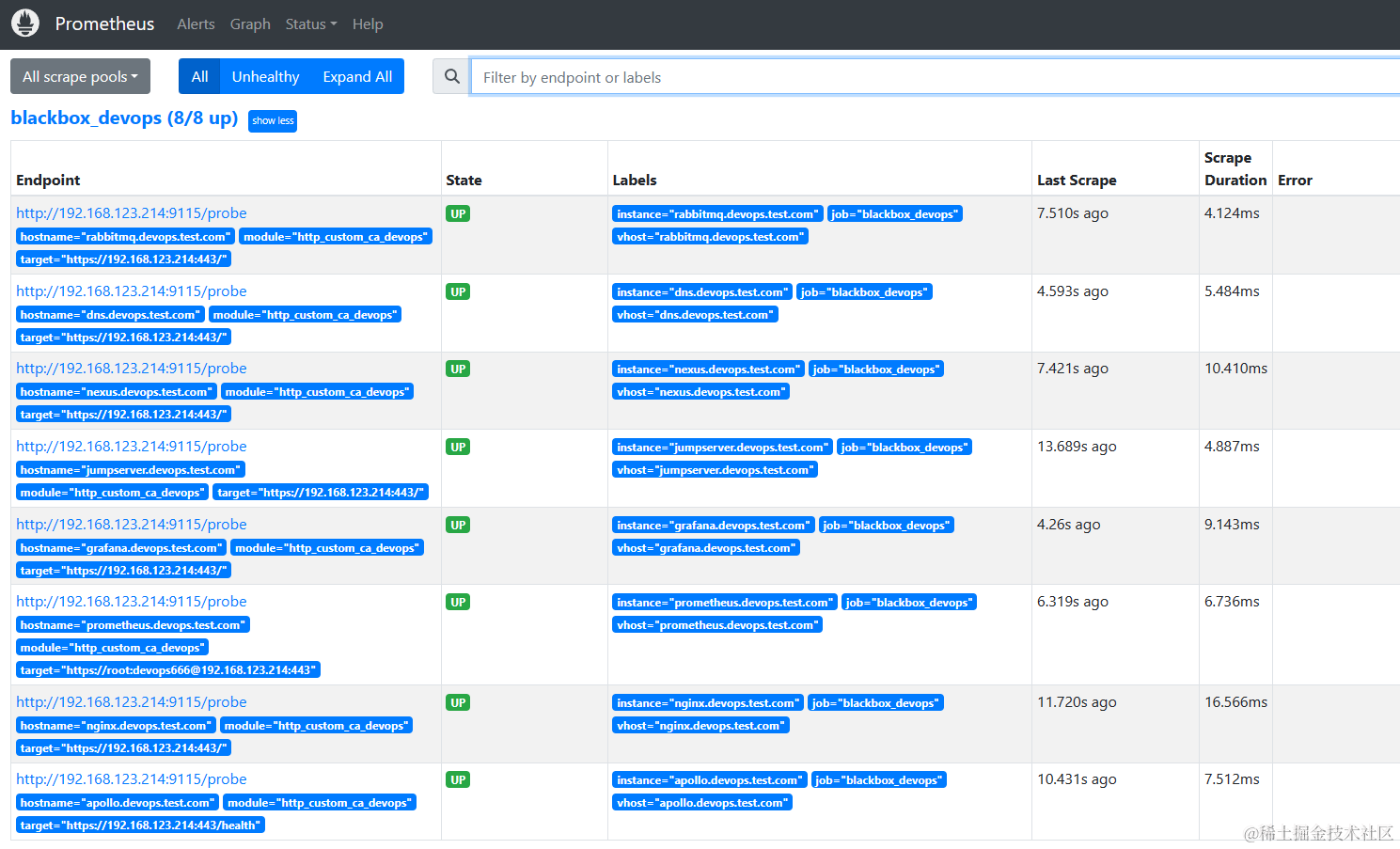This screenshot has height=849, width=1400.
Task: Click hostname="nginx.devops.test.com" badge
Action: 116,726
